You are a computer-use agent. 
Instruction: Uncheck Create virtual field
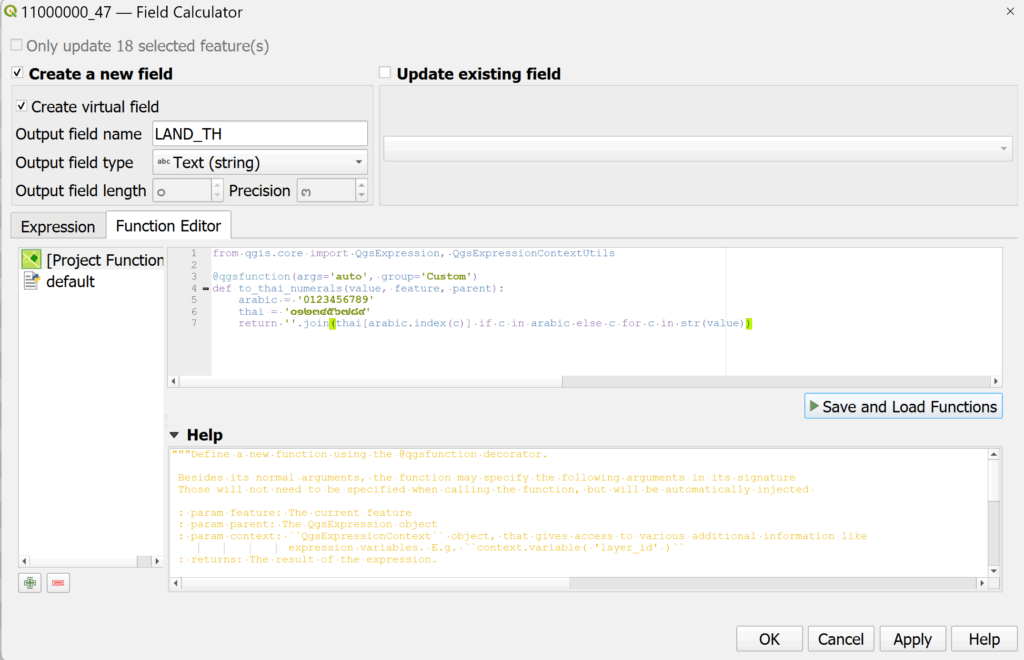[21, 106]
